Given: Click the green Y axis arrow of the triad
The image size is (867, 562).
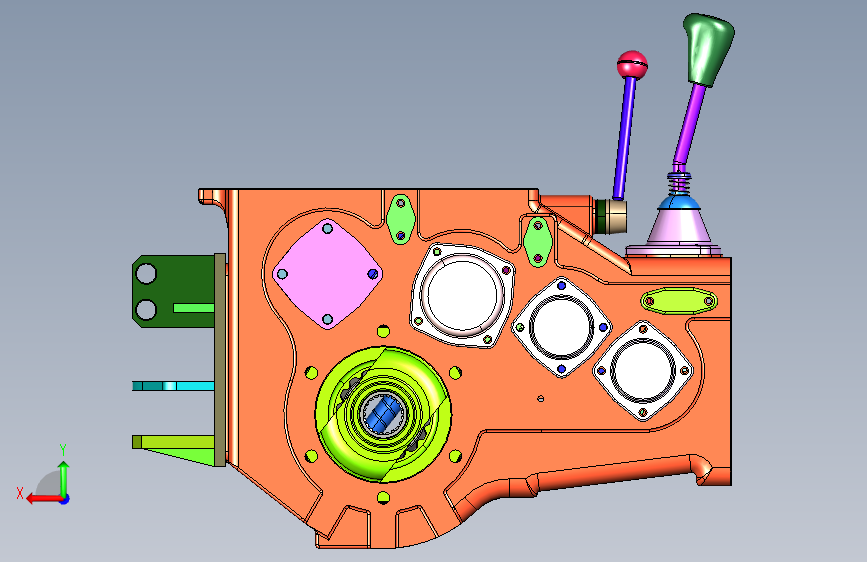Looking at the screenshot, I should (x=64, y=478).
